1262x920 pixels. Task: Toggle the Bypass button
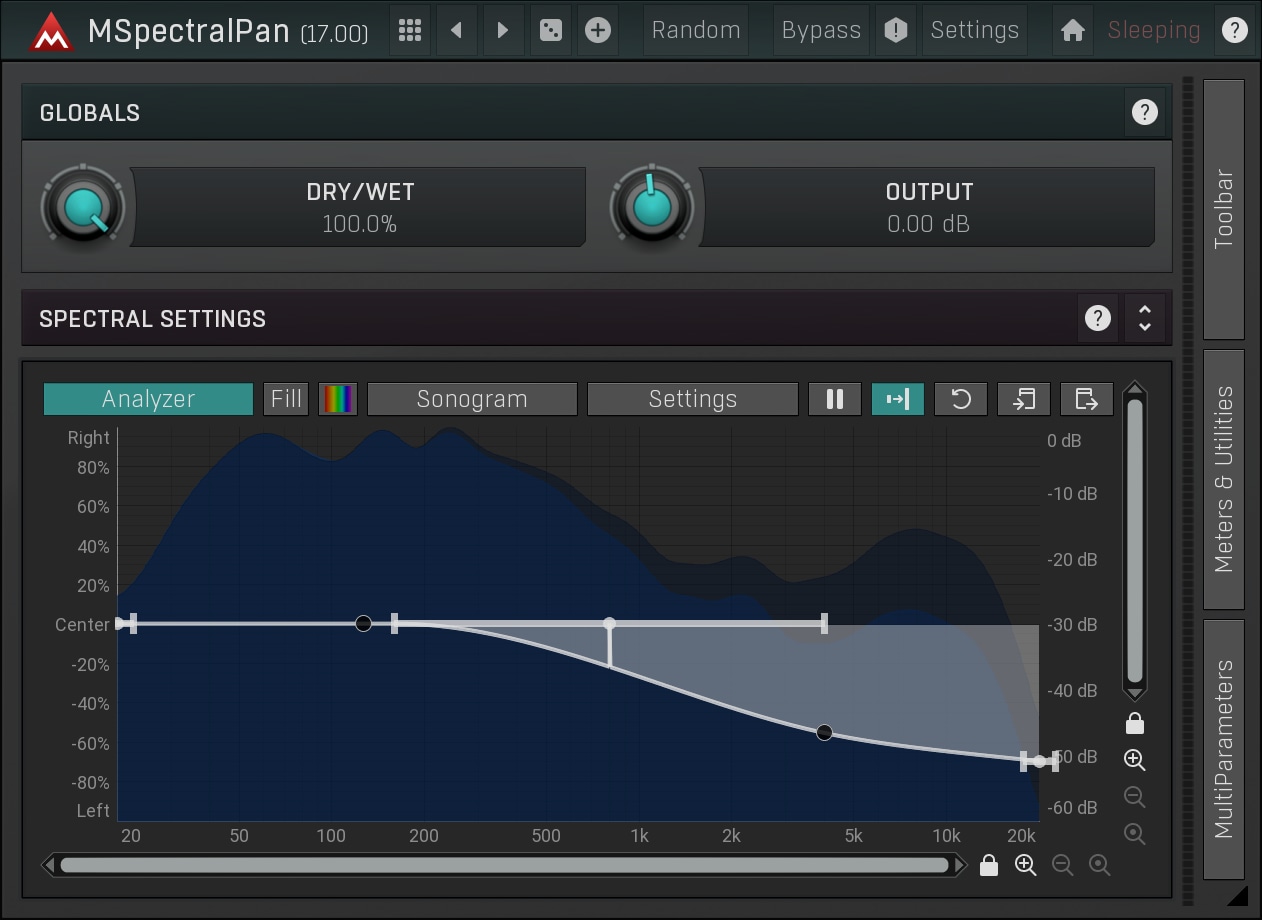click(x=821, y=30)
